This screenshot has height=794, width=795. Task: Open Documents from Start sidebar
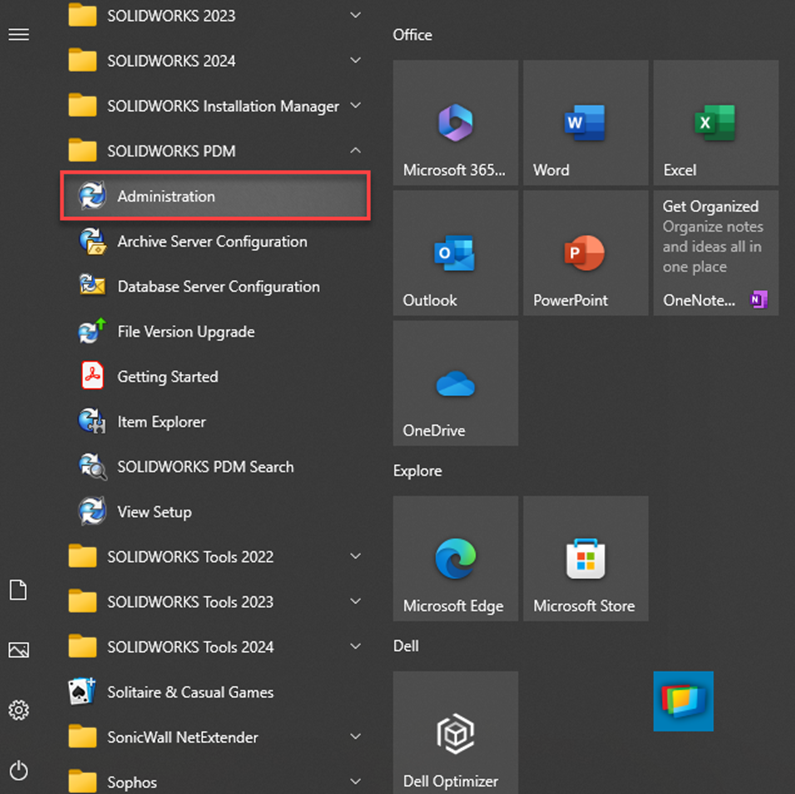[19, 590]
